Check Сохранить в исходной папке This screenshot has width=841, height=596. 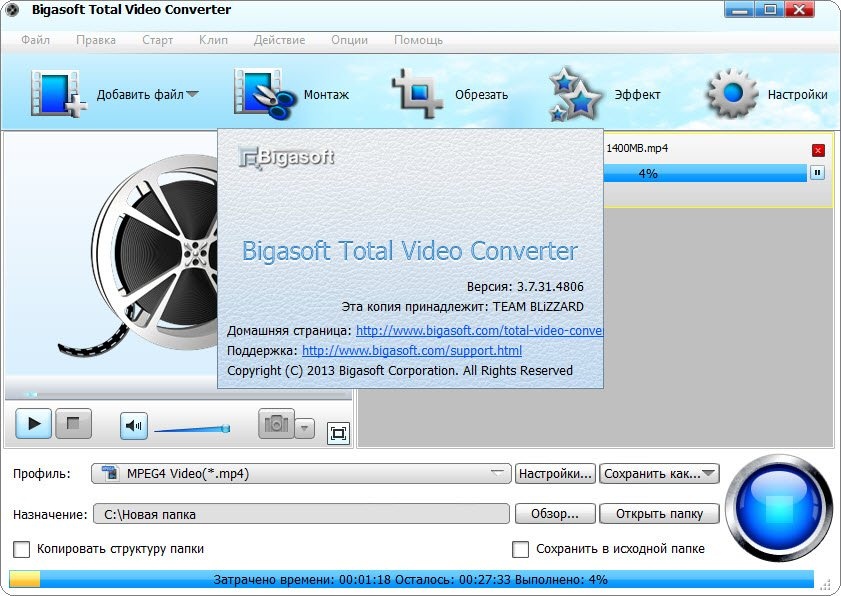click(520, 549)
